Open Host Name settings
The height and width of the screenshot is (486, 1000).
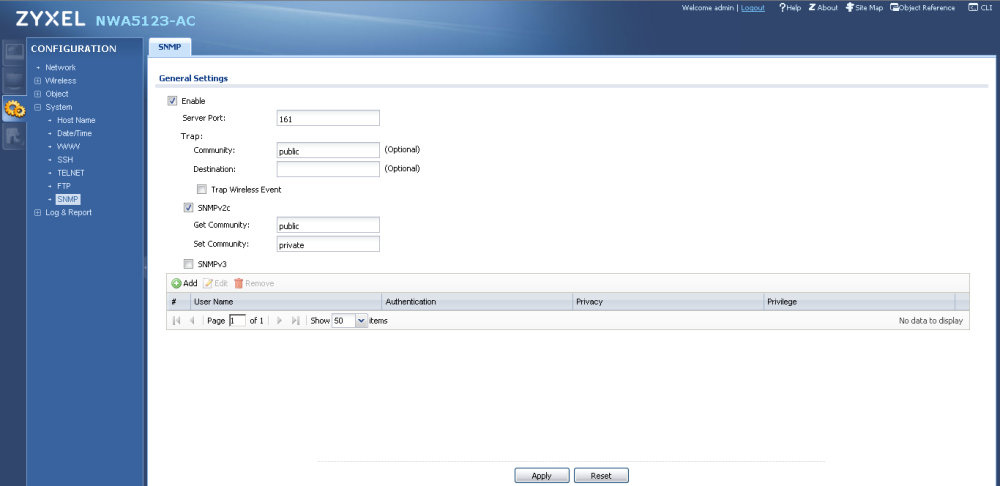click(x=76, y=120)
